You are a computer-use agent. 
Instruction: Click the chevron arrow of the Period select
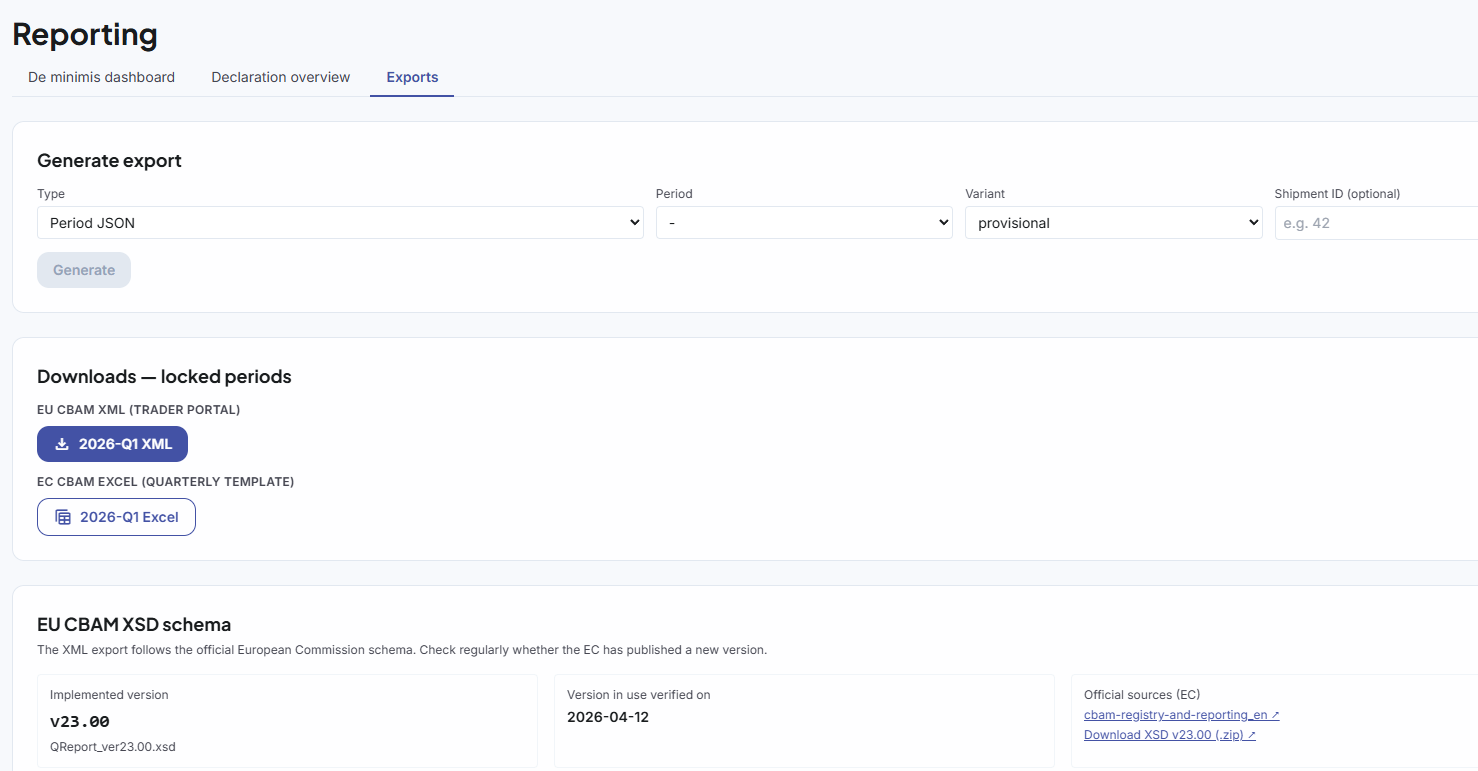pyautogui.click(x=943, y=223)
